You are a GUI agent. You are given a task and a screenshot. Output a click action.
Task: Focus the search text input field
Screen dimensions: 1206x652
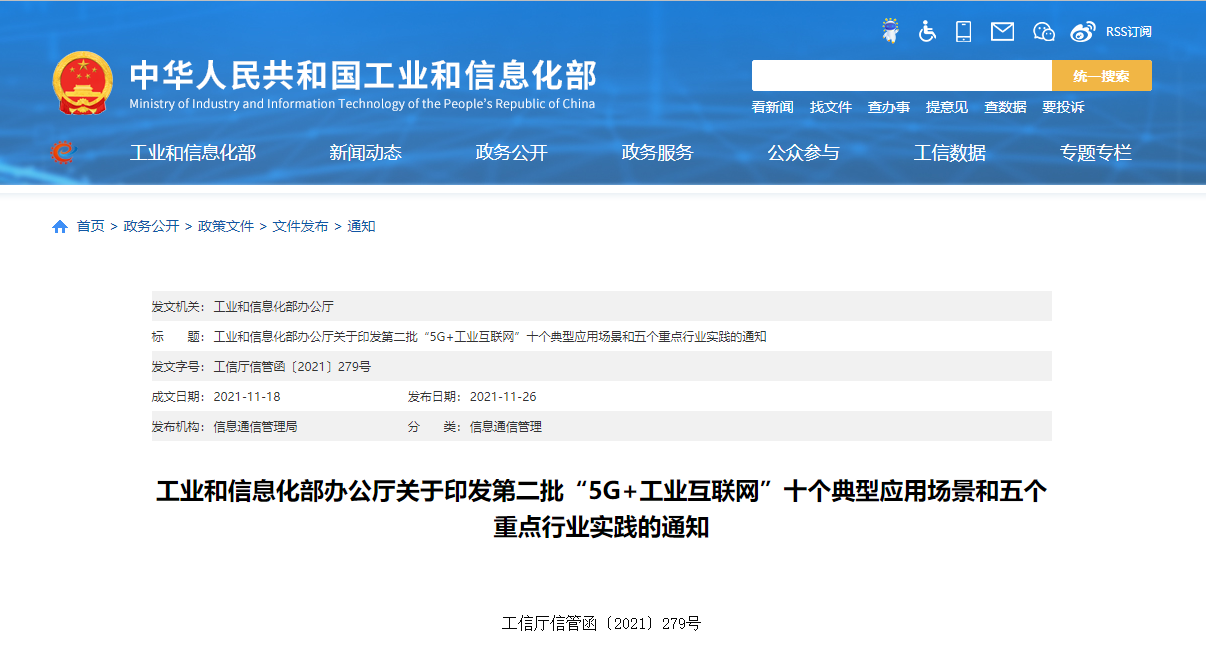[x=901, y=76]
